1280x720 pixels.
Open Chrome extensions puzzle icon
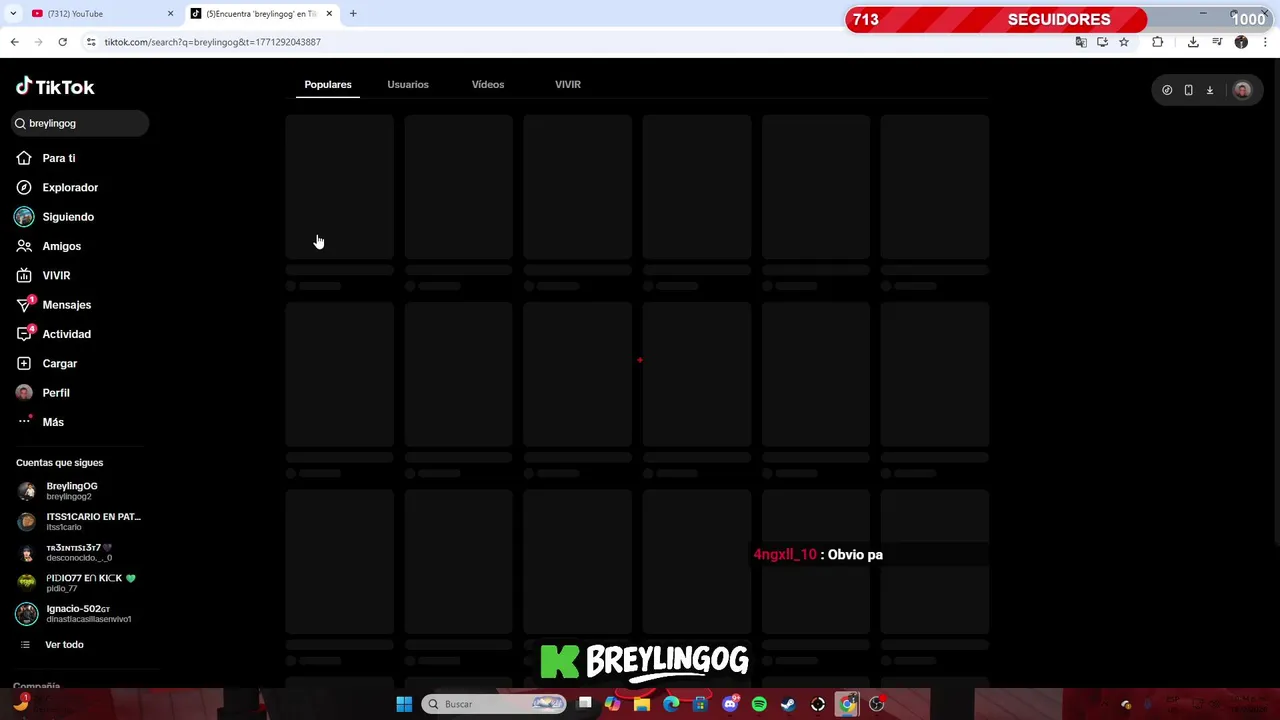pyautogui.click(x=1158, y=42)
